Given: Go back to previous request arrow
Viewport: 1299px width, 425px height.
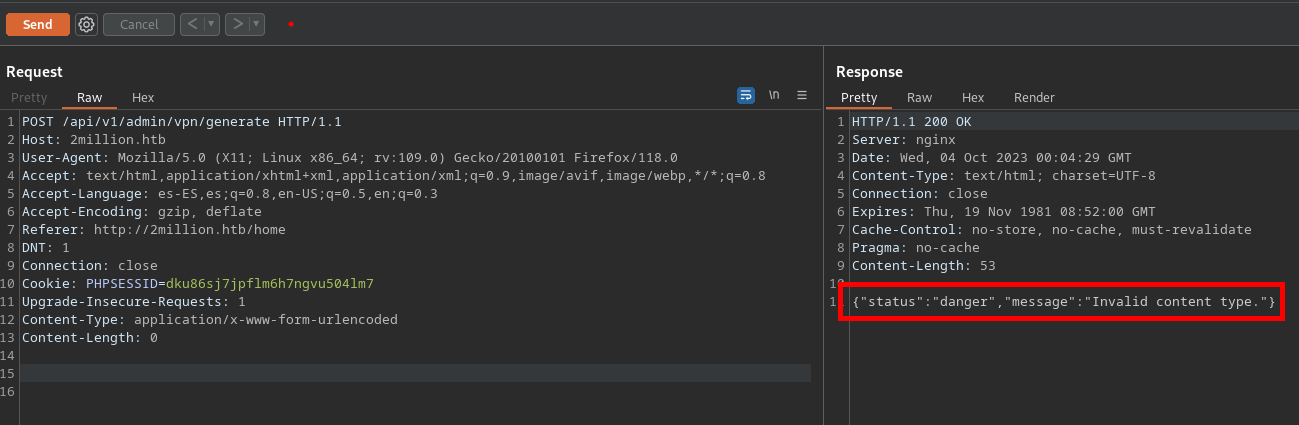Looking at the screenshot, I should coord(192,24).
